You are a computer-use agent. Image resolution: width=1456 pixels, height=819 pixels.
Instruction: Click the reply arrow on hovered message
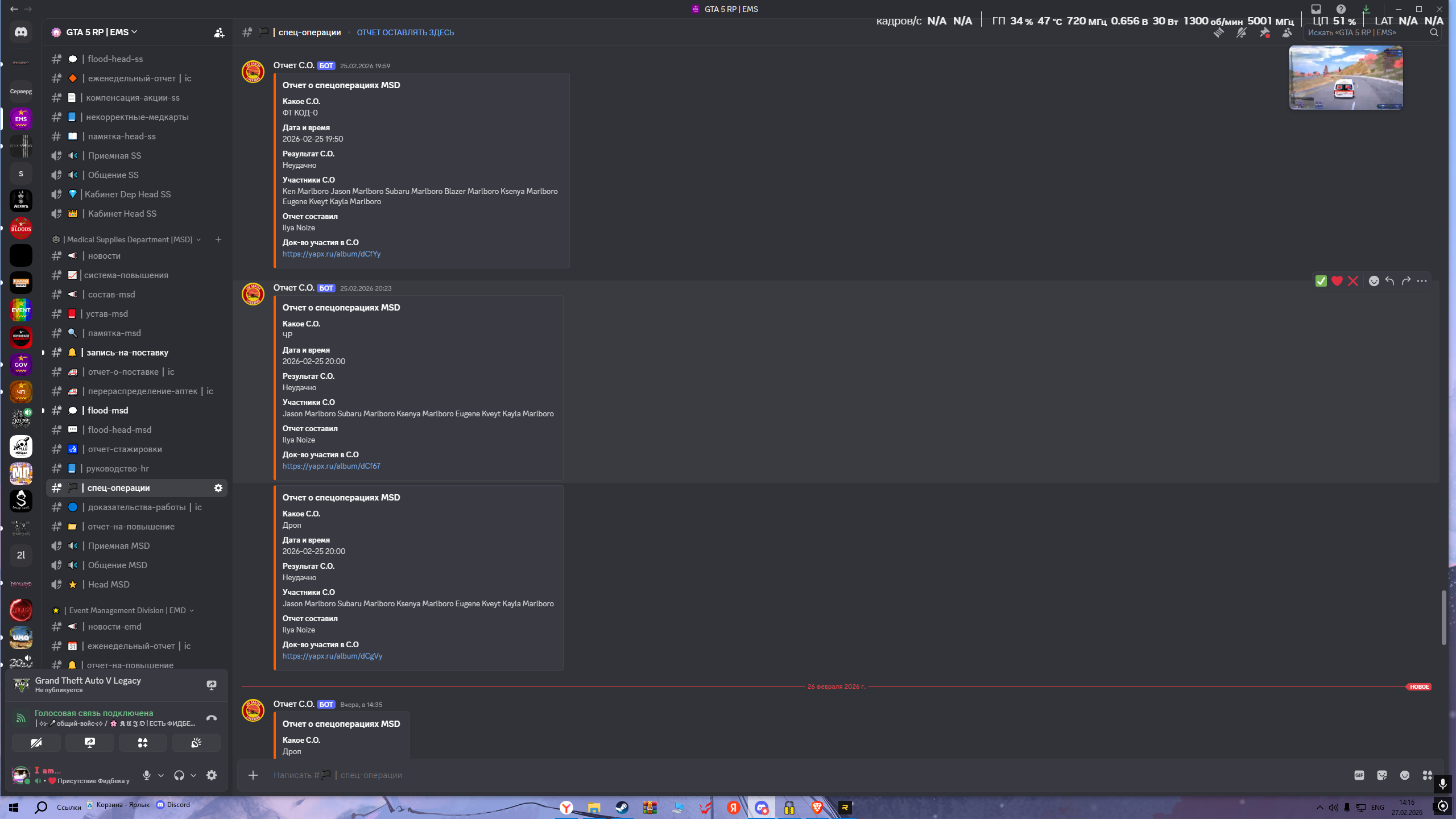[1389, 281]
